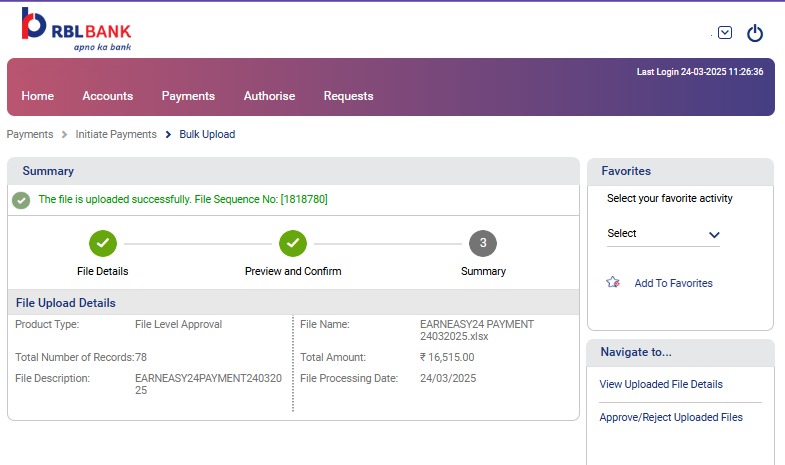Open the Payments menu
785x465 pixels.
(188, 96)
